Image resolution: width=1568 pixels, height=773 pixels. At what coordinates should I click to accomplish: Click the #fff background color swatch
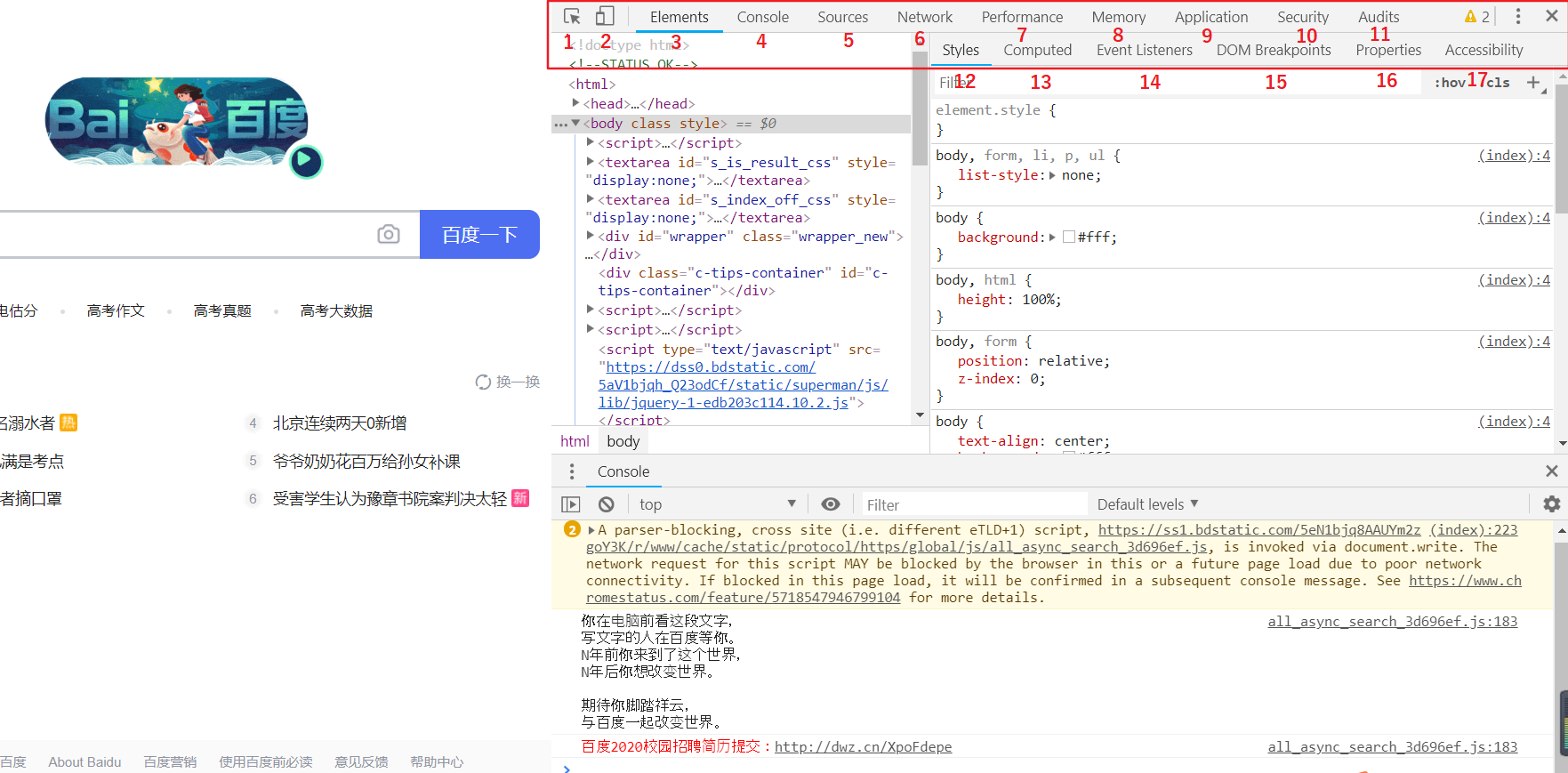[x=1069, y=237]
